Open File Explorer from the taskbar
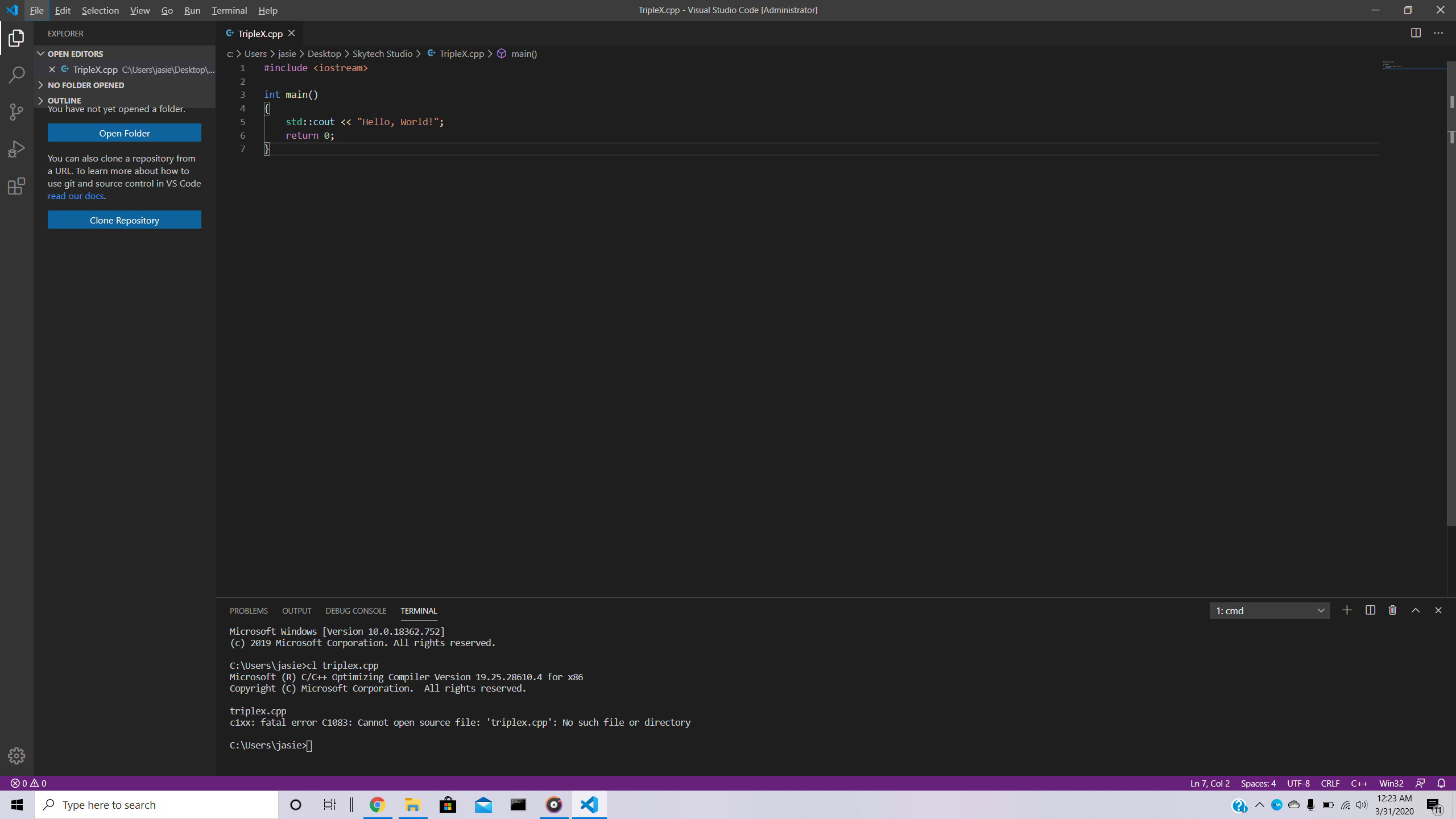Screen dimensions: 1456x819 [412, 805]
